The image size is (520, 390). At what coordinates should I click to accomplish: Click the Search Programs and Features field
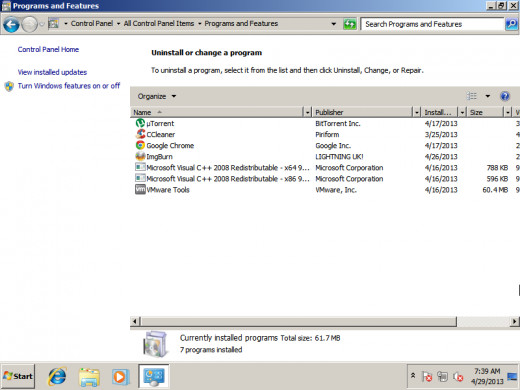coord(432,24)
